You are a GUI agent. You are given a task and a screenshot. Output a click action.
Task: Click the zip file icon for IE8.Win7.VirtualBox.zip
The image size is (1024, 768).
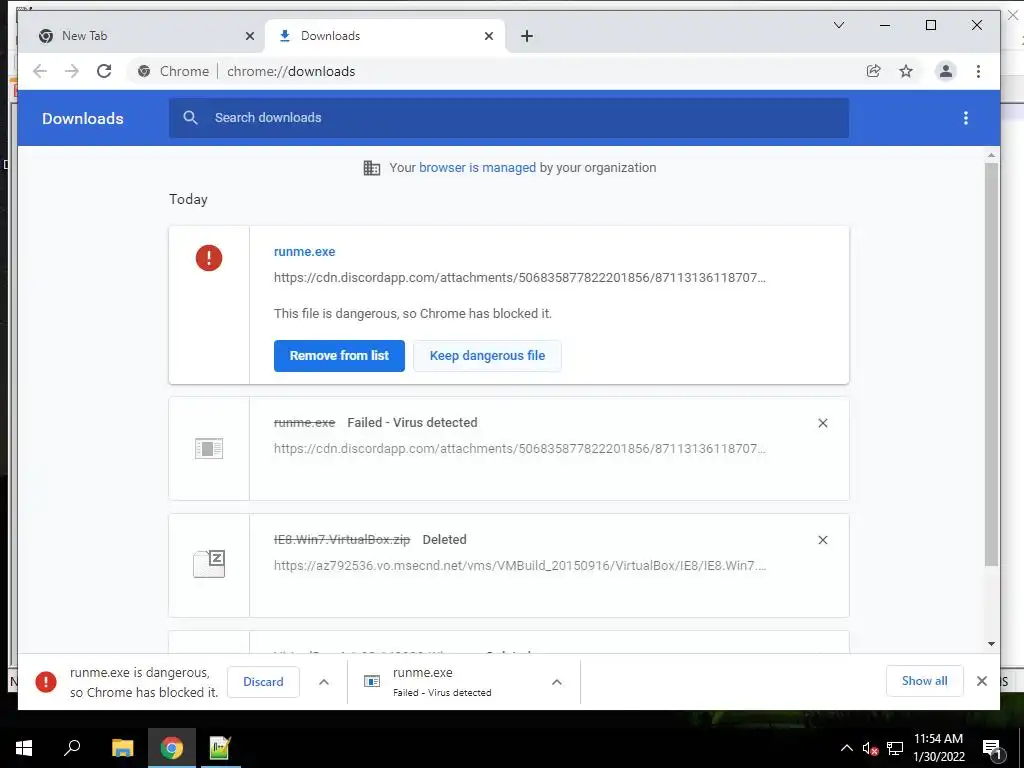click(209, 564)
